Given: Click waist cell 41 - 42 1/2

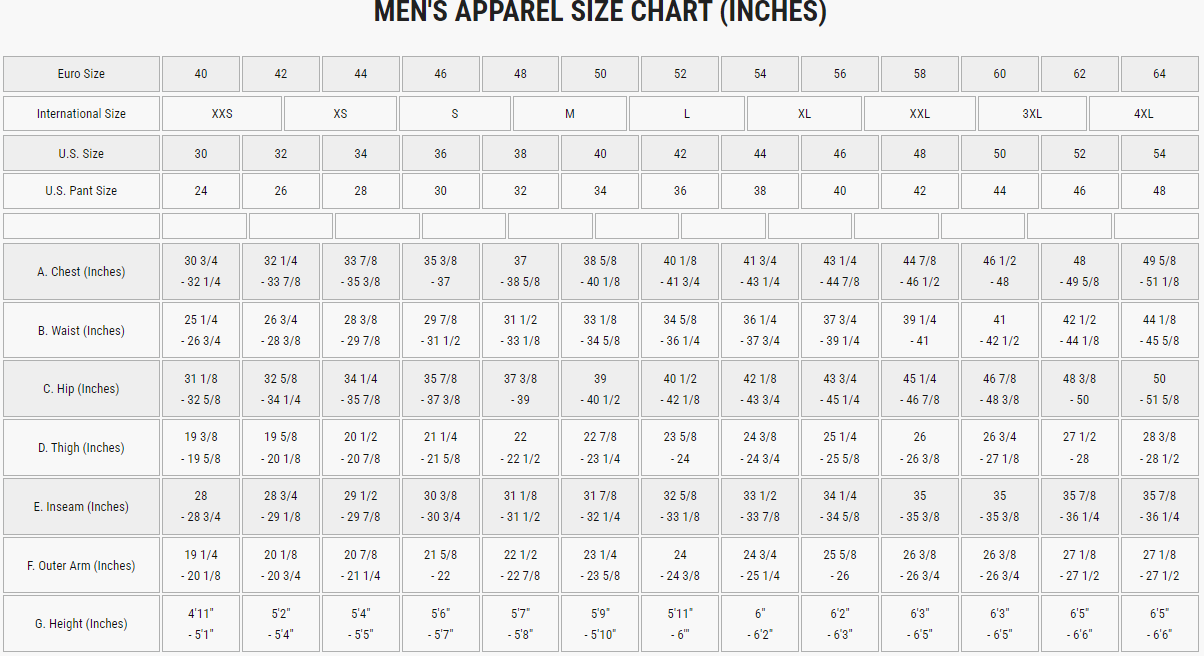Looking at the screenshot, I should tap(999, 331).
